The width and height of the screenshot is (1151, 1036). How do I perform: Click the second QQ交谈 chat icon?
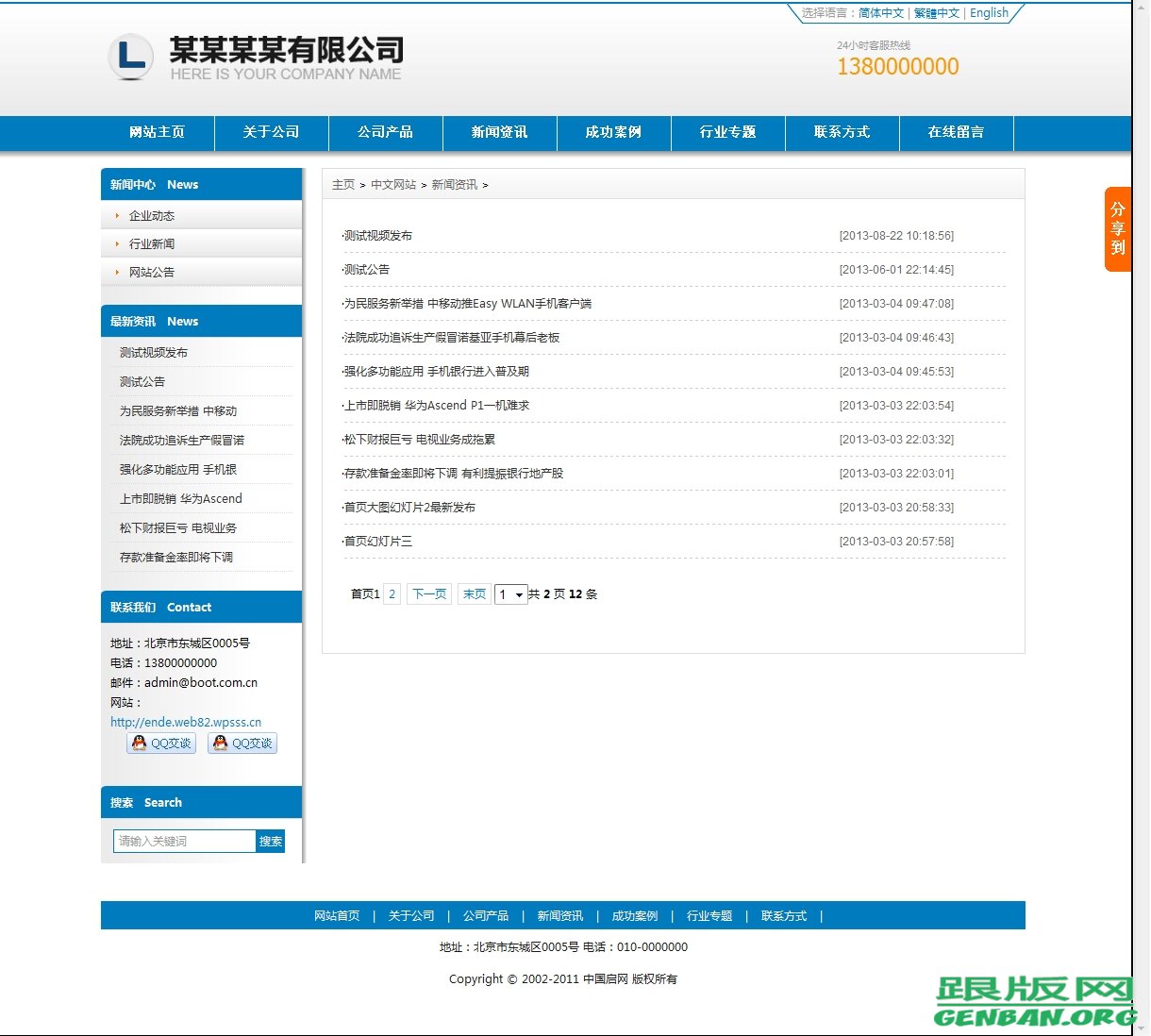pos(242,743)
